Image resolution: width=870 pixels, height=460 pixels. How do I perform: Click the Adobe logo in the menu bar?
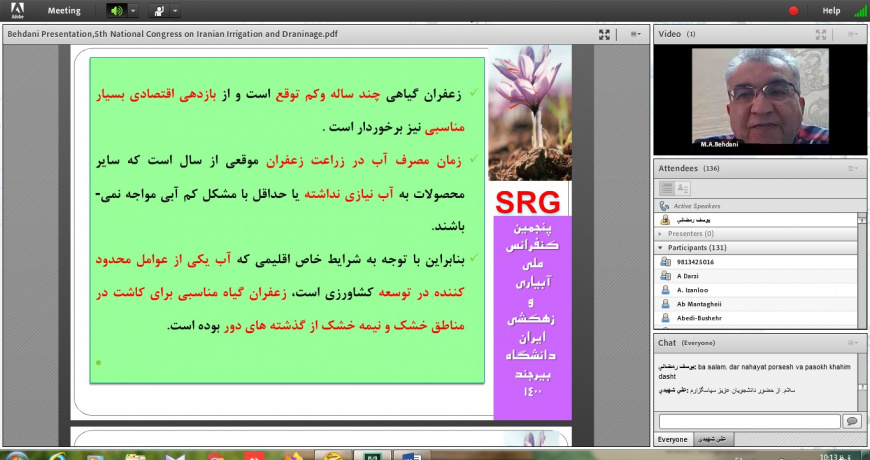(x=17, y=11)
